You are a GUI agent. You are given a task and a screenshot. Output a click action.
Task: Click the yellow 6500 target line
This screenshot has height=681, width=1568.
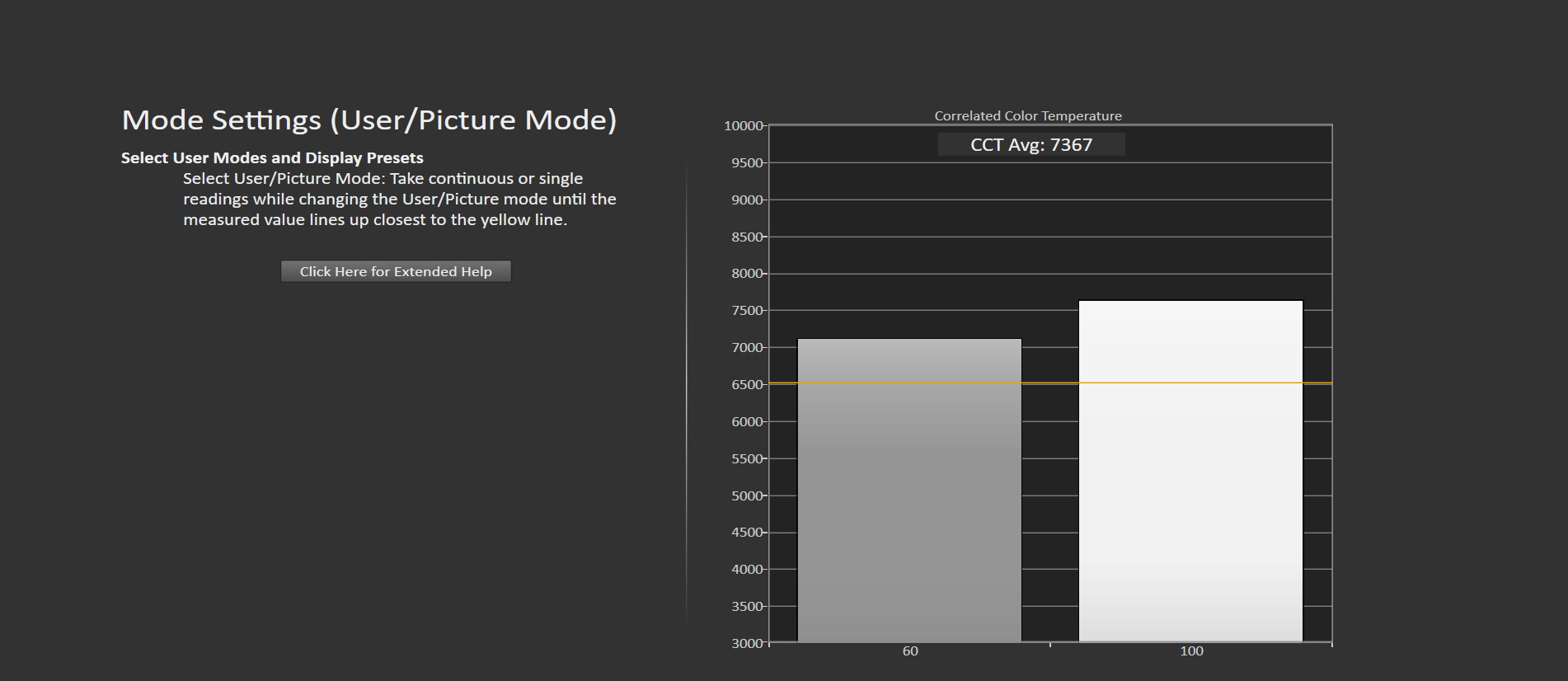tap(1049, 383)
